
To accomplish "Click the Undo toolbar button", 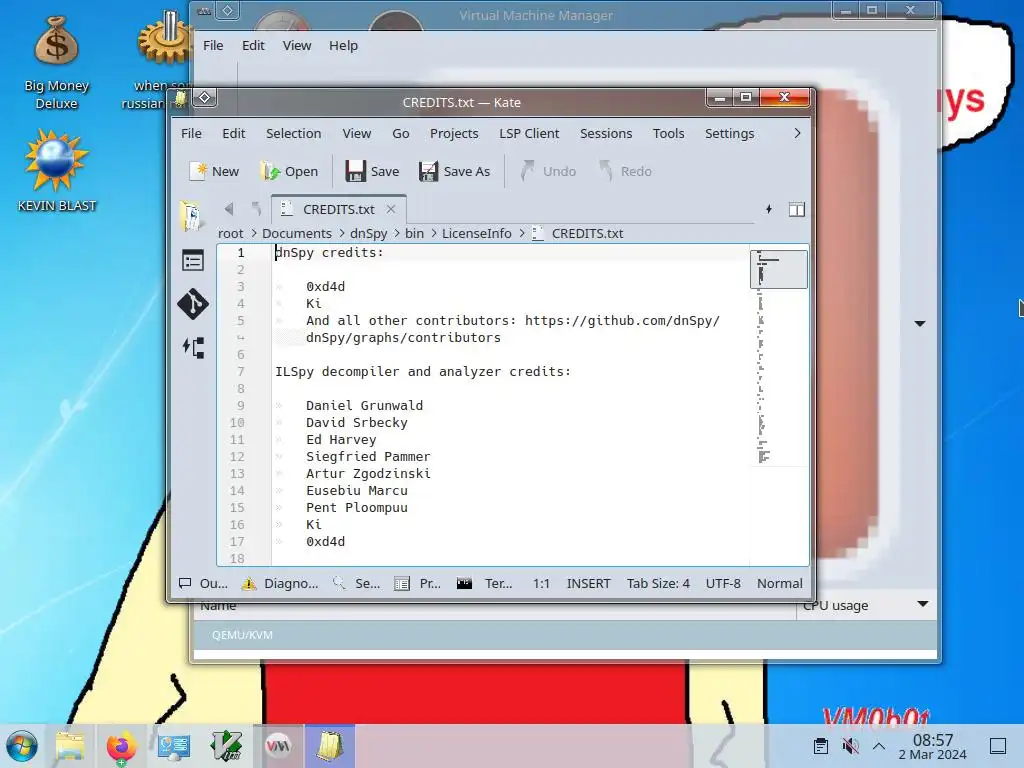I will (x=548, y=171).
